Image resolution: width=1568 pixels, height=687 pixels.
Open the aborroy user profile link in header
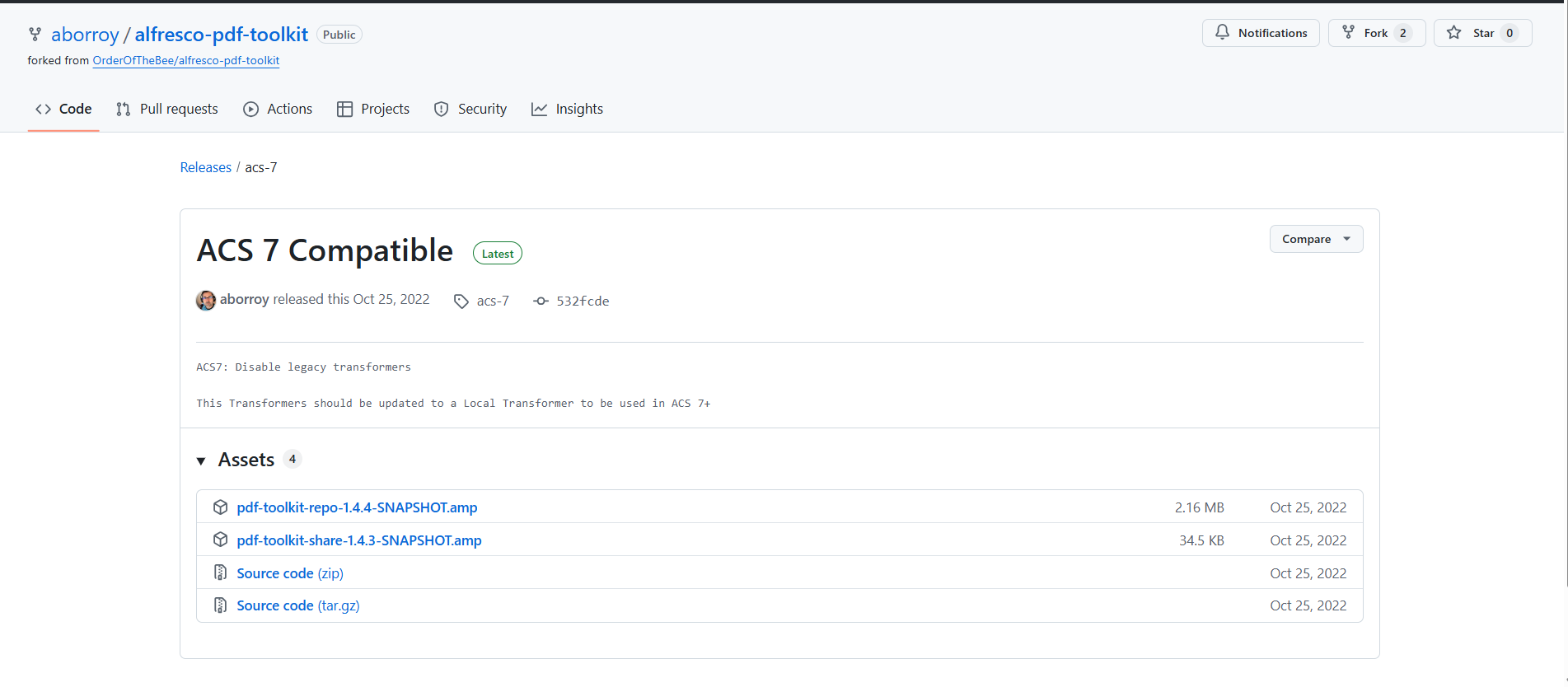[86, 35]
